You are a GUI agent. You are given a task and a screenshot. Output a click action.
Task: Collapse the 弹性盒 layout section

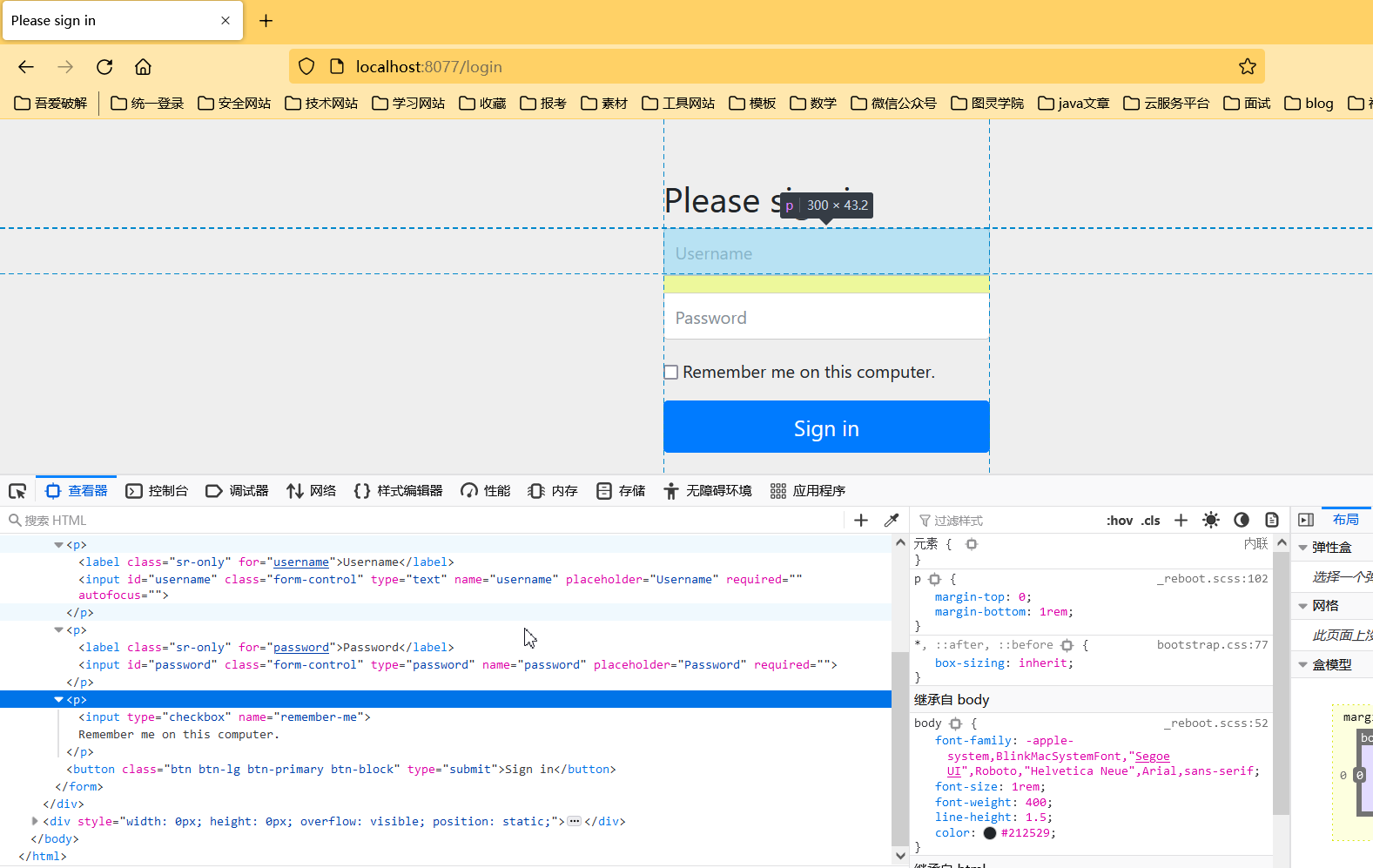point(1302,548)
